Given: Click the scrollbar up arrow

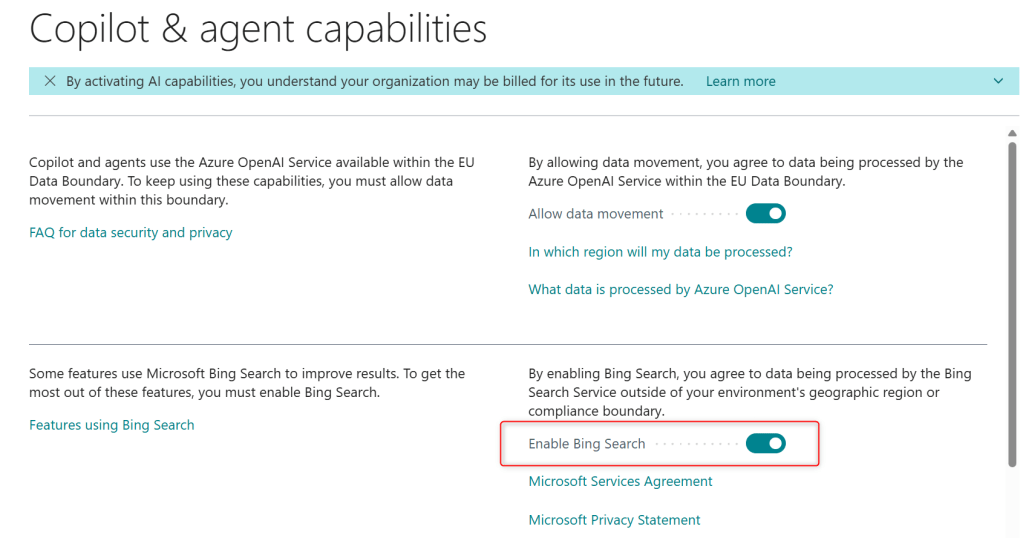Looking at the screenshot, I should click(1013, 131).
